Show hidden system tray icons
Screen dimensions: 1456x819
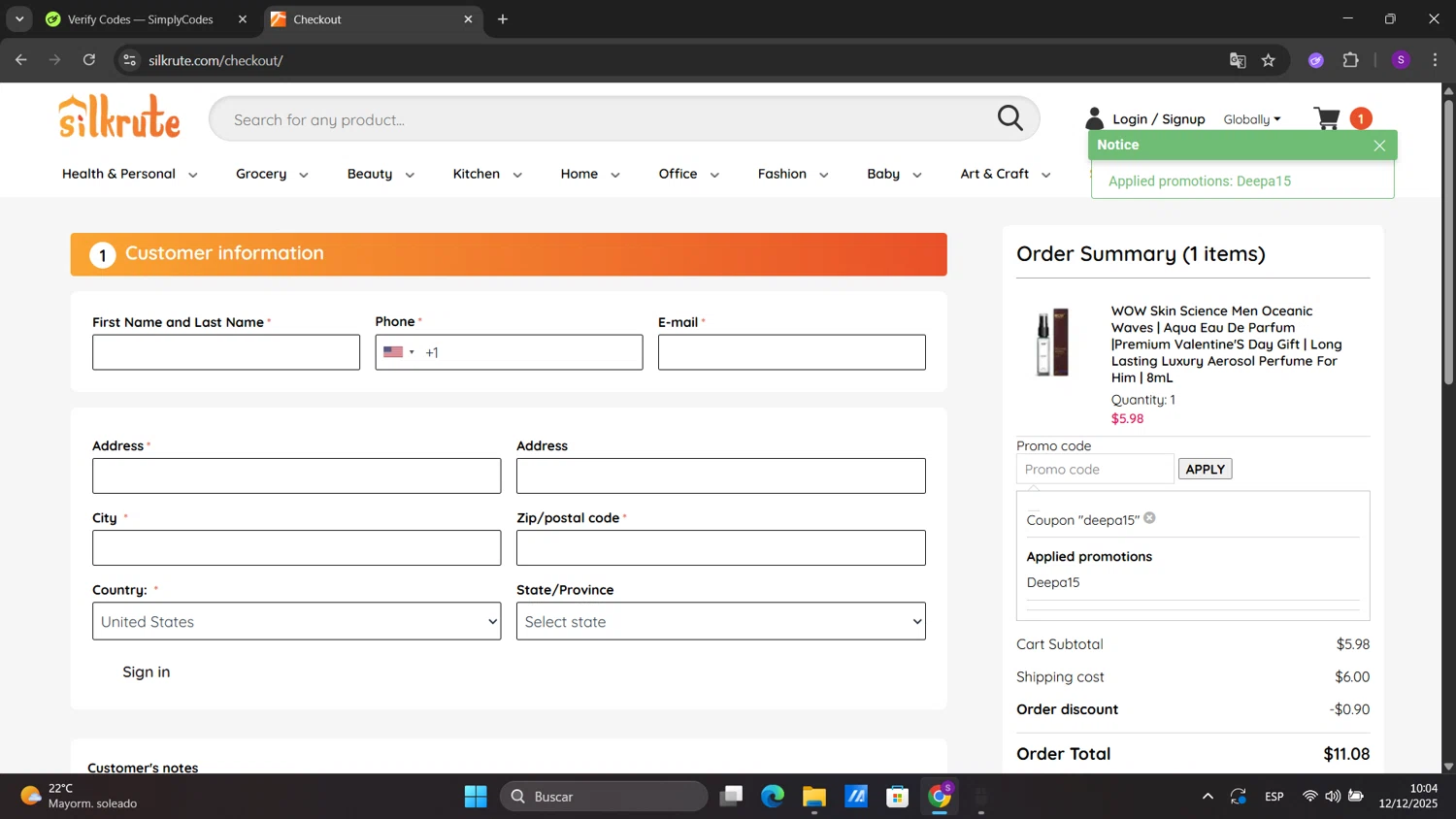1208,797
